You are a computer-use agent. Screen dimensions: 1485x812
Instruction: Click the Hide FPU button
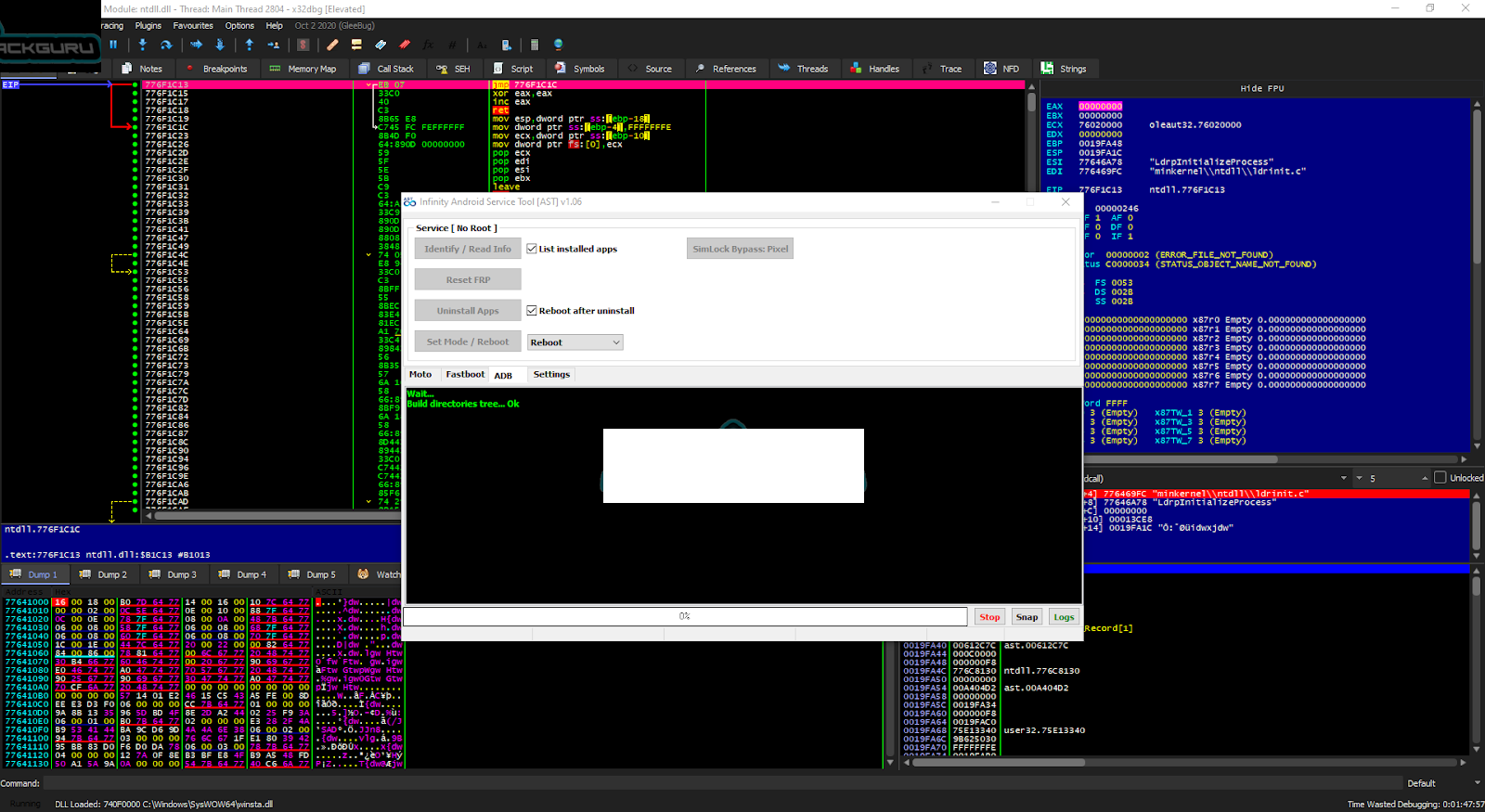1262,88
